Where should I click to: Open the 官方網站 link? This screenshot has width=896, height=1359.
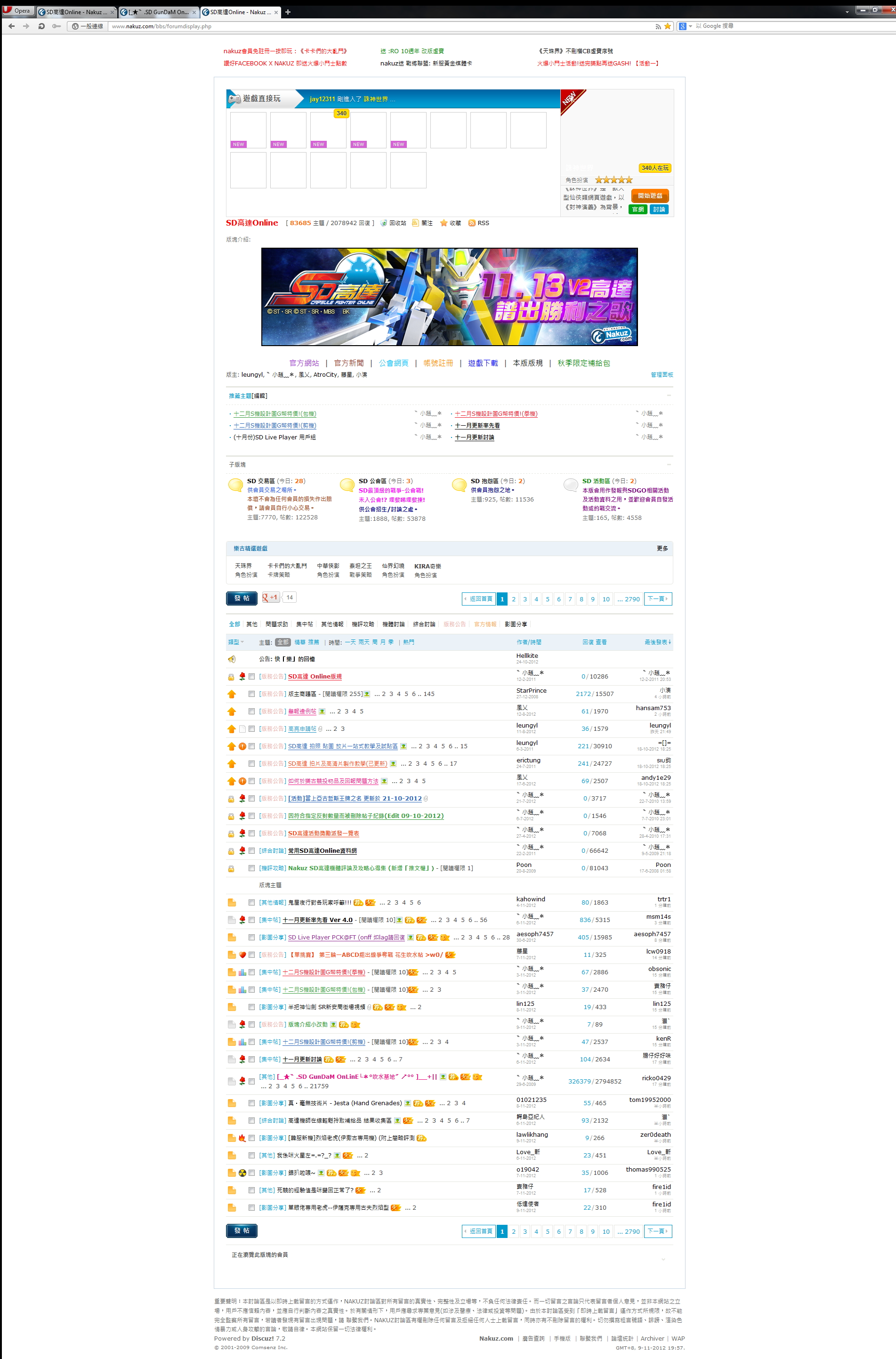click(304, 364)
